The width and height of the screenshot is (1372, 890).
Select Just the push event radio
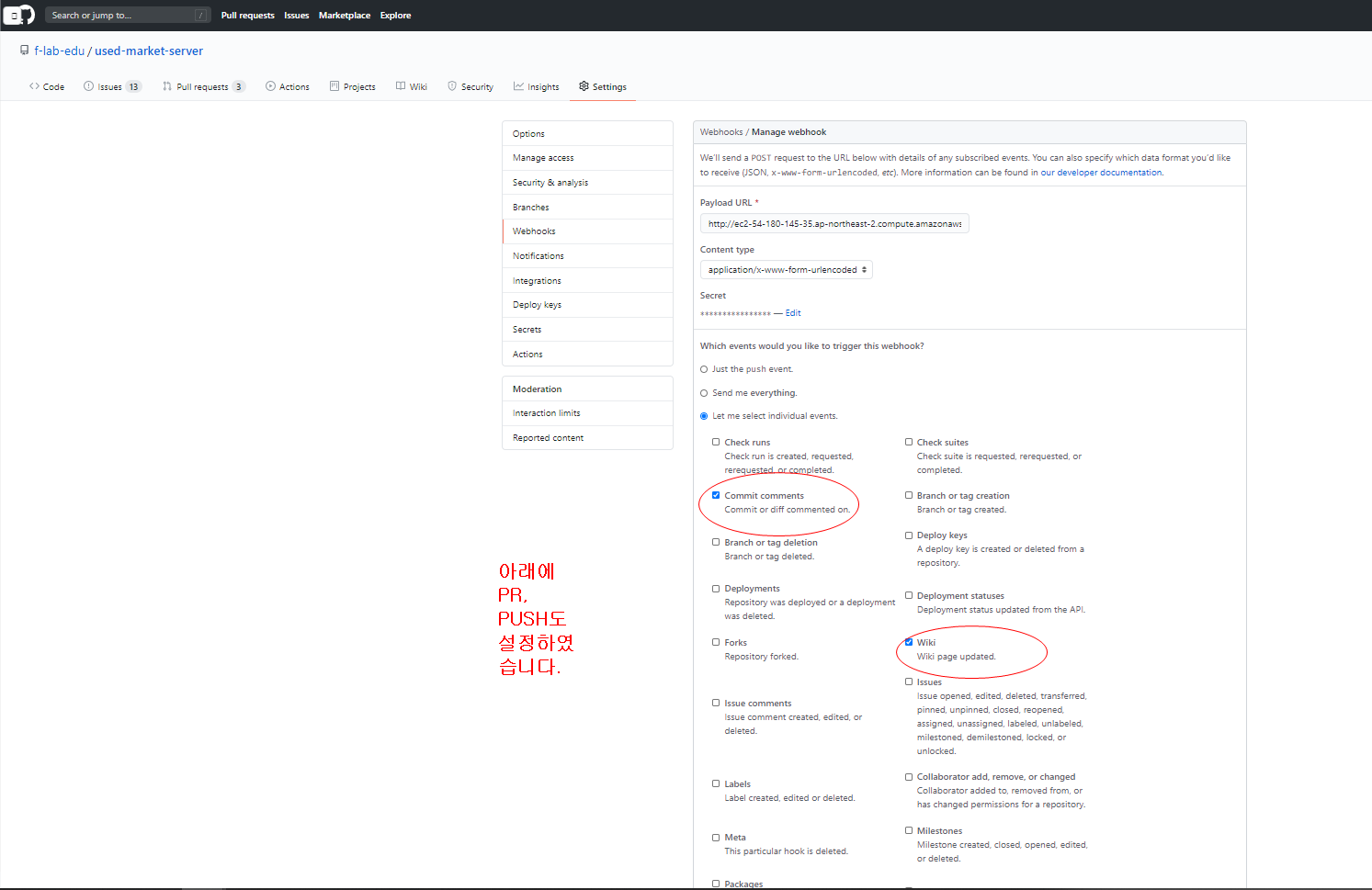(704, 369)
